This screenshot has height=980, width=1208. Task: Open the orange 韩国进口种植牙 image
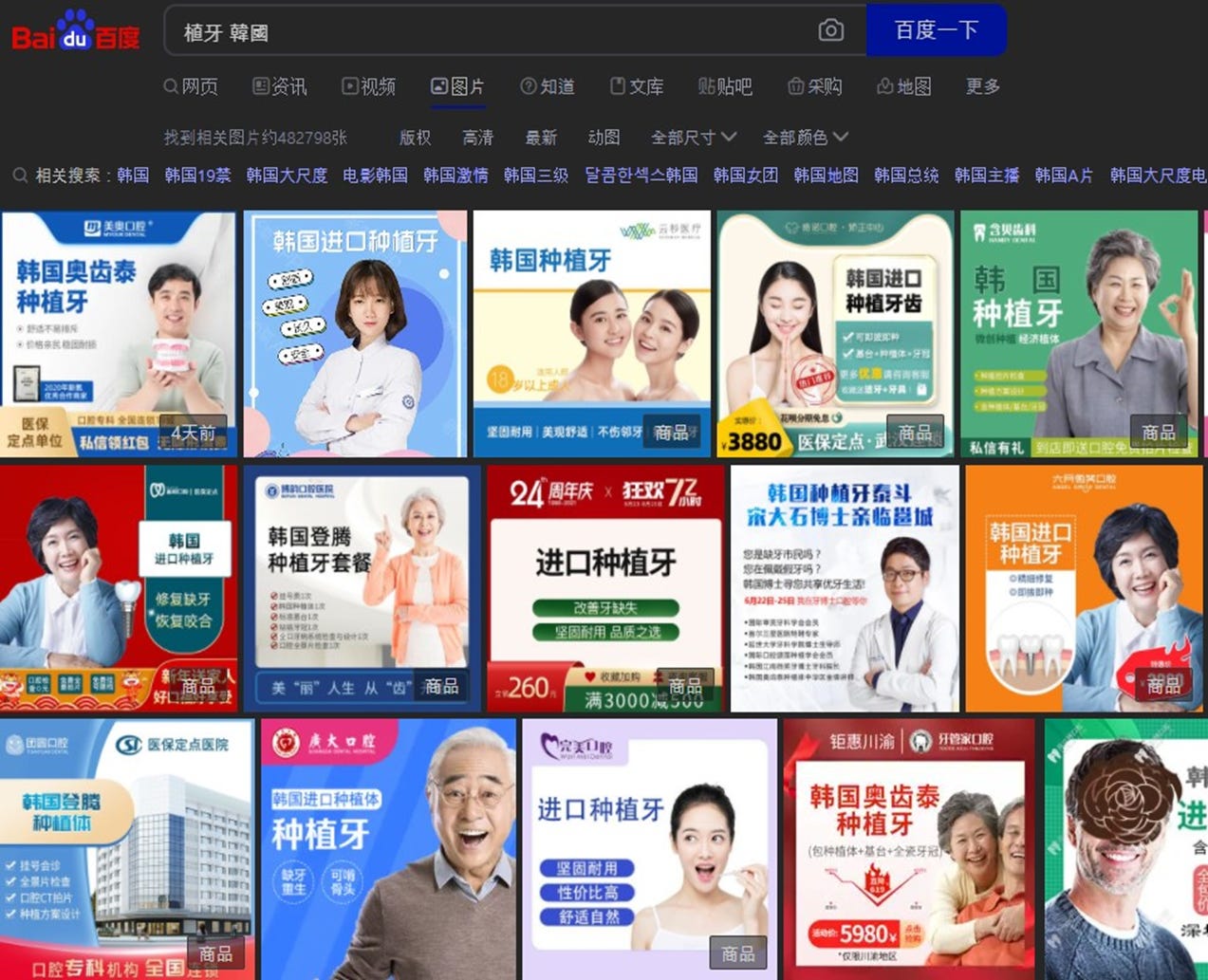coord(1084,588)
